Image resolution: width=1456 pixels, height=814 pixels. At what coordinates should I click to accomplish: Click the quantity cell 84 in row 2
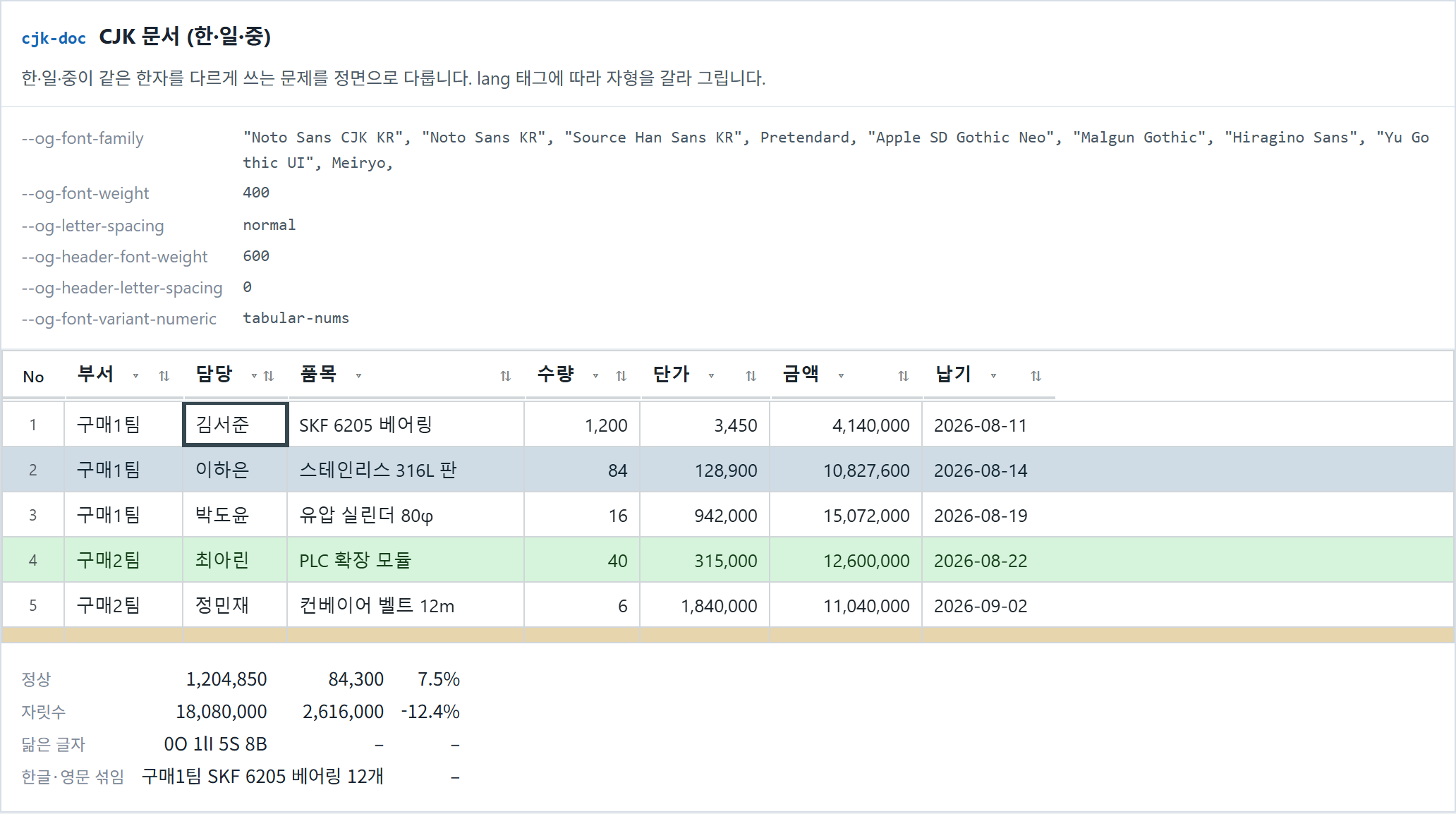click(x=582, y=470)
